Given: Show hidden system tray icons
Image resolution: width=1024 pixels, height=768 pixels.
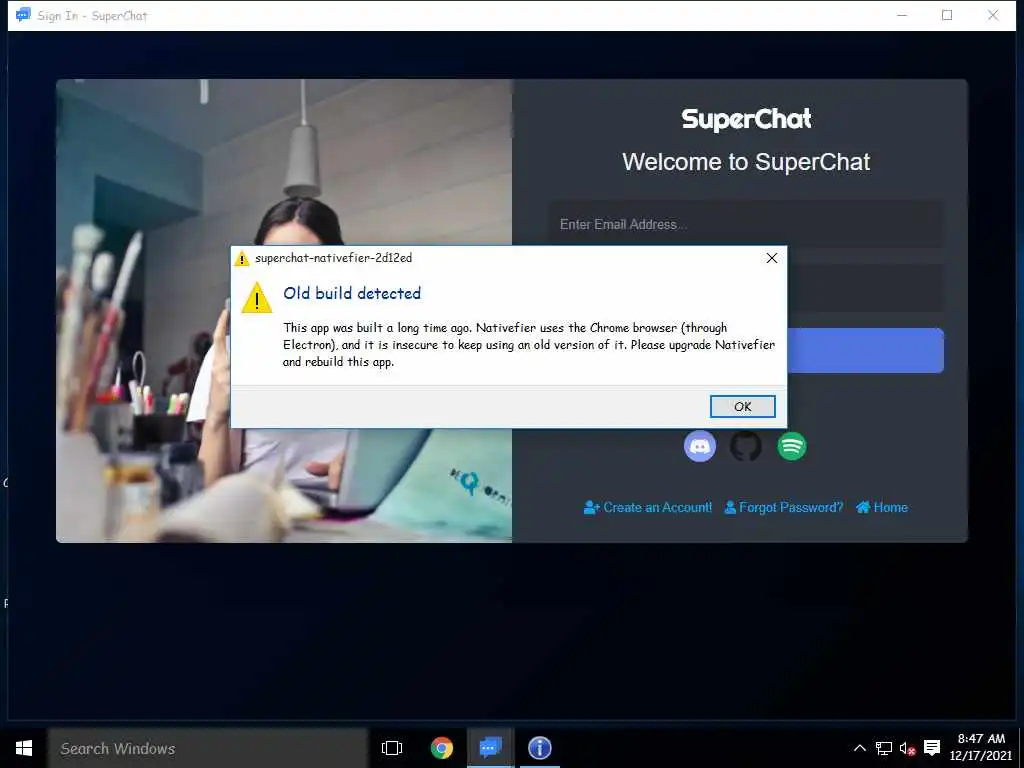Looking at the screenshot, I should pos(859,748).
